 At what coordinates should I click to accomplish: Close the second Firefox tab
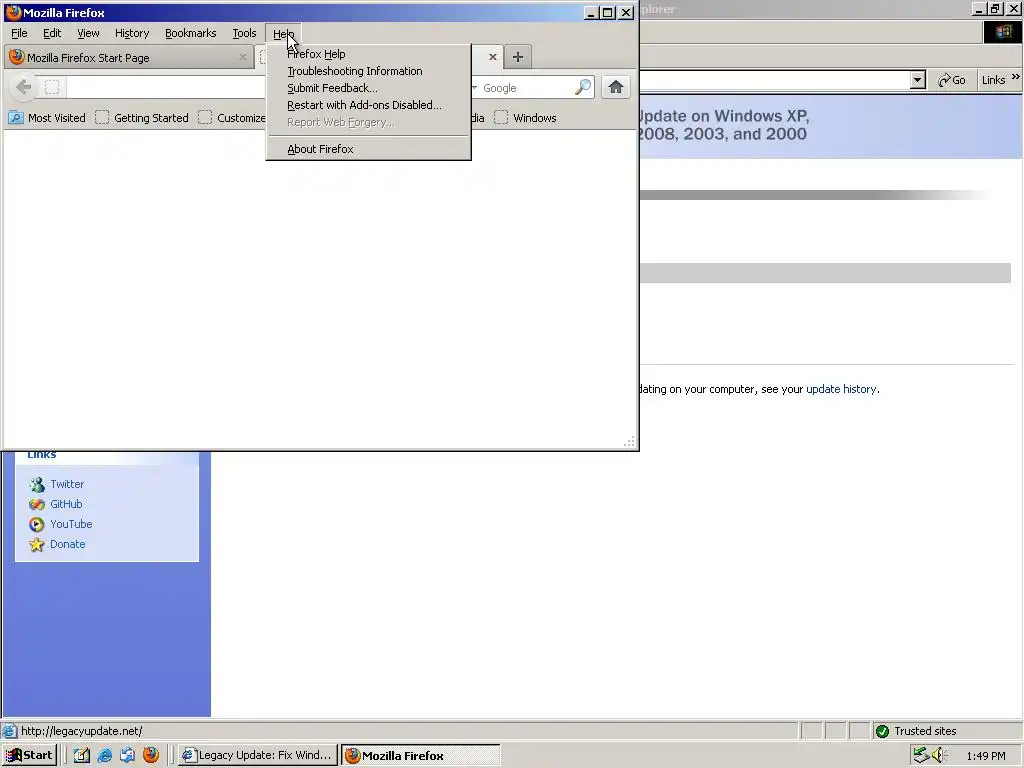pos(493,57)
